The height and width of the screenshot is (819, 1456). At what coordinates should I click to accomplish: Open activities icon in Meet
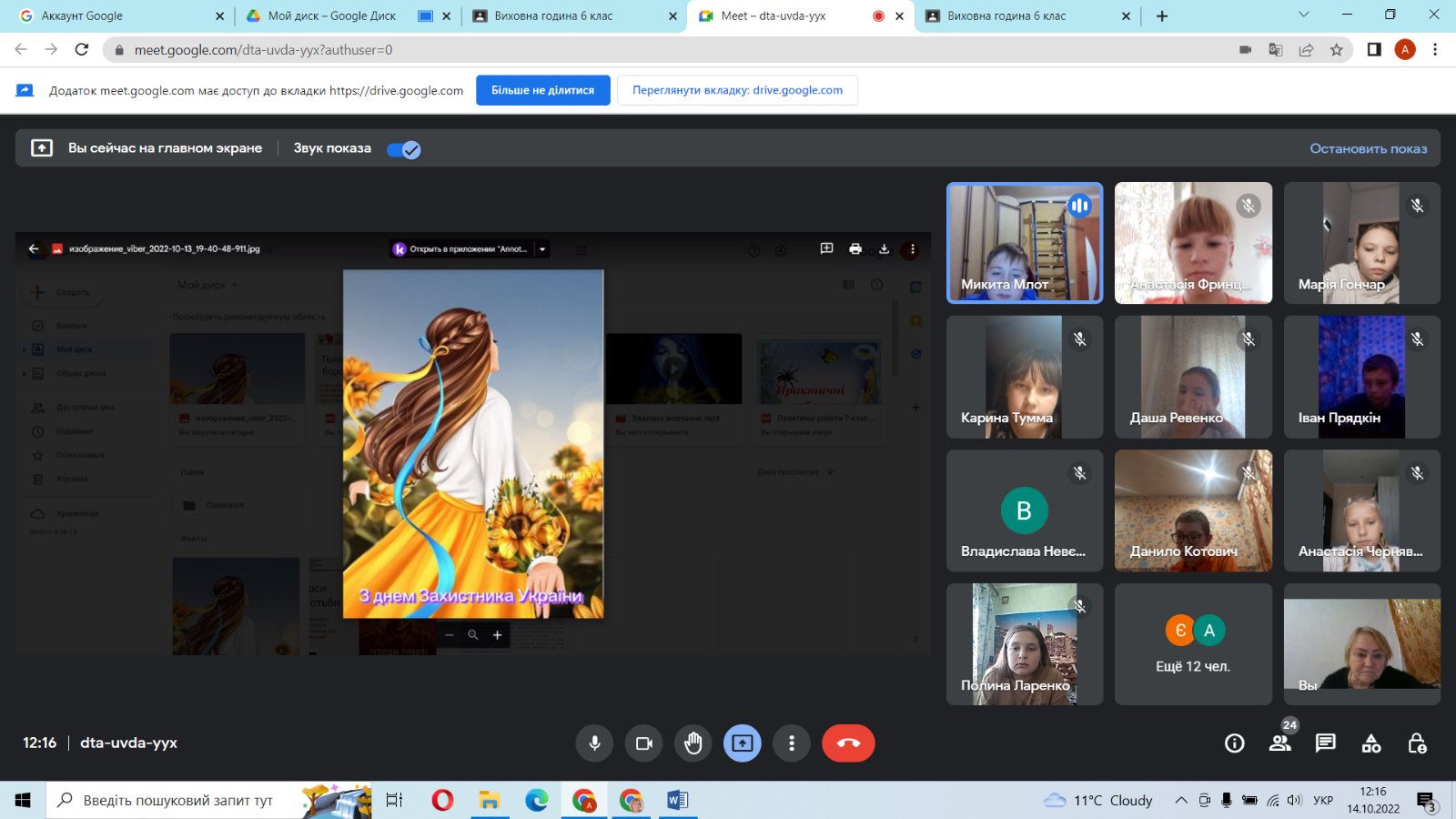pos(1371,743)
